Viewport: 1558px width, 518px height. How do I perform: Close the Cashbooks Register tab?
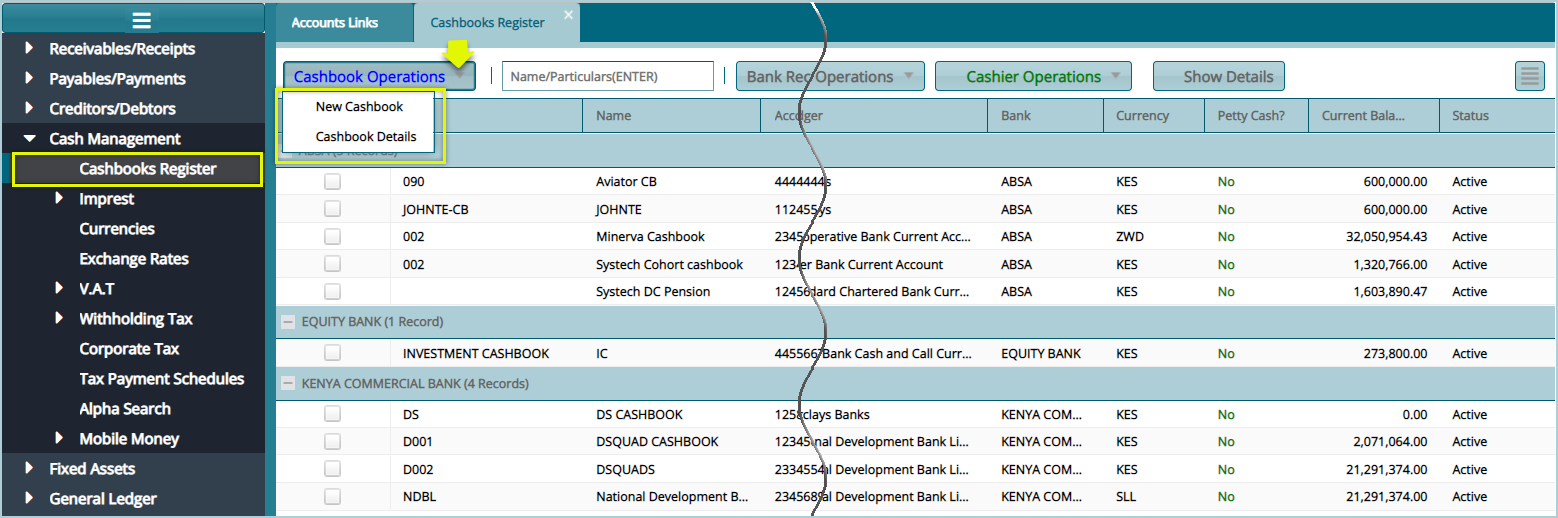[569, 14]
